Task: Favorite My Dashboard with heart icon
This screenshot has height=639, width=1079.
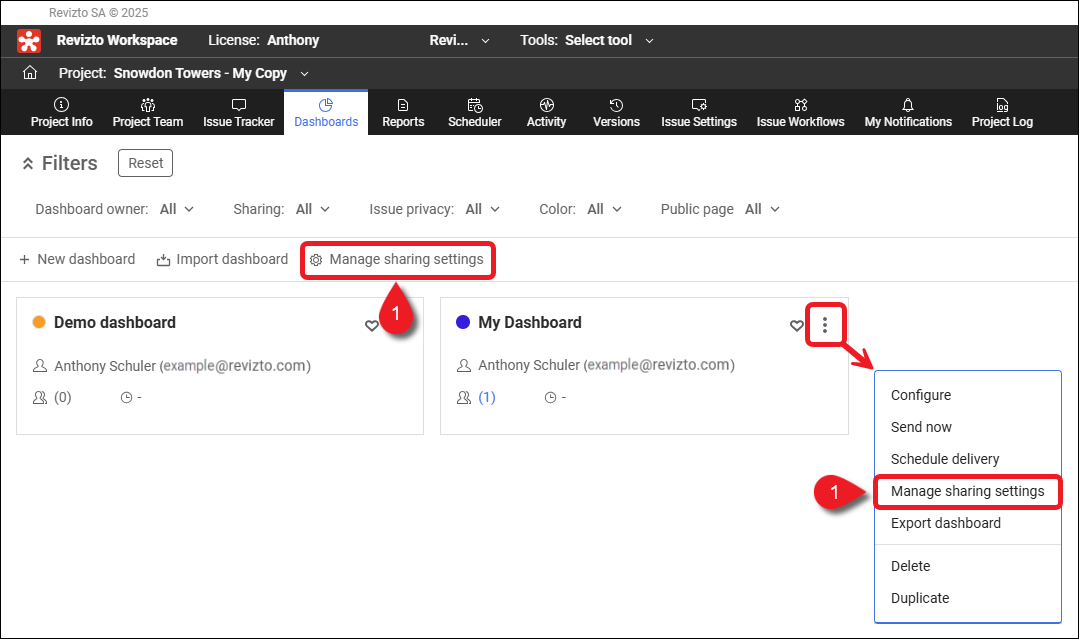Action: point(797,325)
